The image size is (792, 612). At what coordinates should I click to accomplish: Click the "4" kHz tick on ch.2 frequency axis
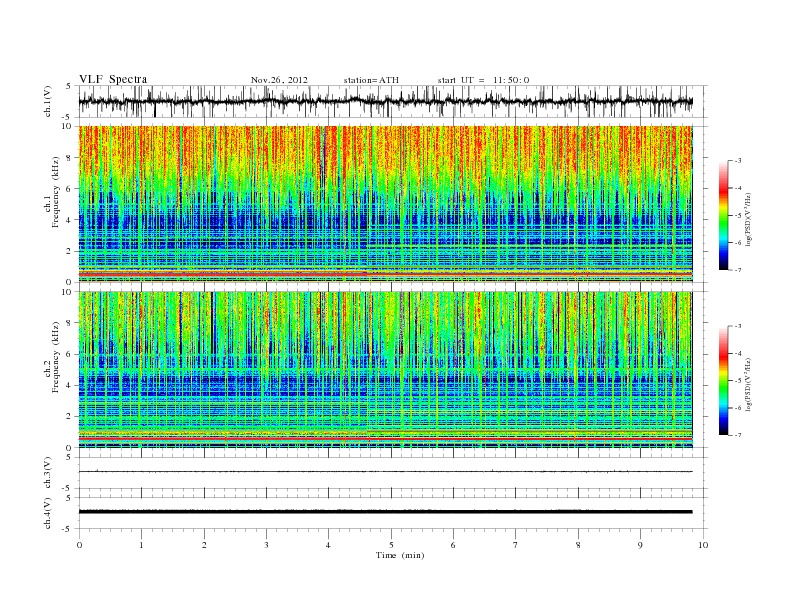tap(69, 385)
